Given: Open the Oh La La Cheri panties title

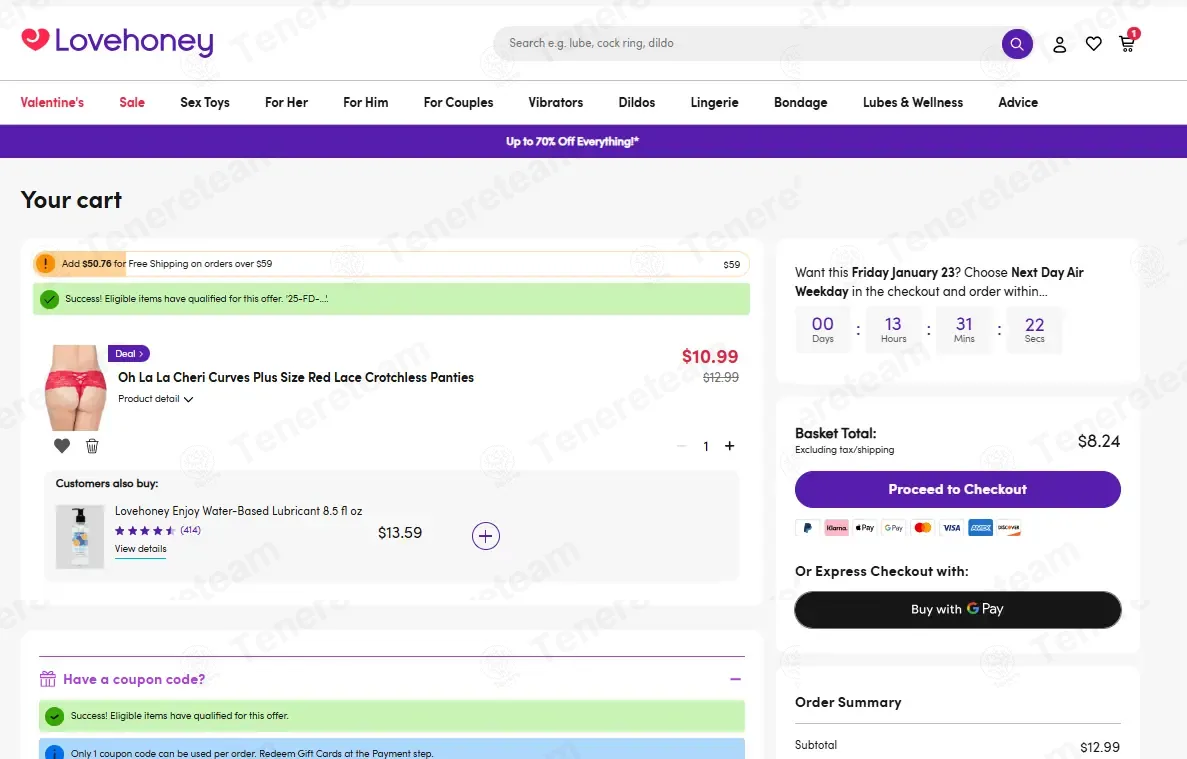Looking at the screenshot, I should coord(296,377).
